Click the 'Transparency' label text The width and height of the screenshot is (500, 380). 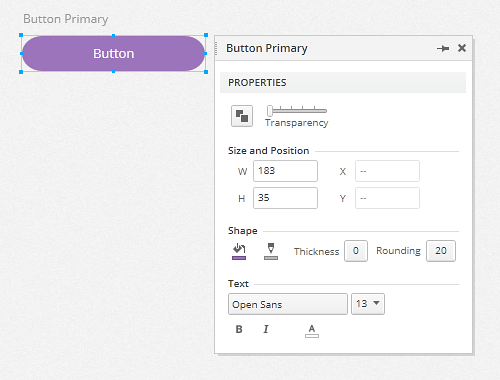297,123
